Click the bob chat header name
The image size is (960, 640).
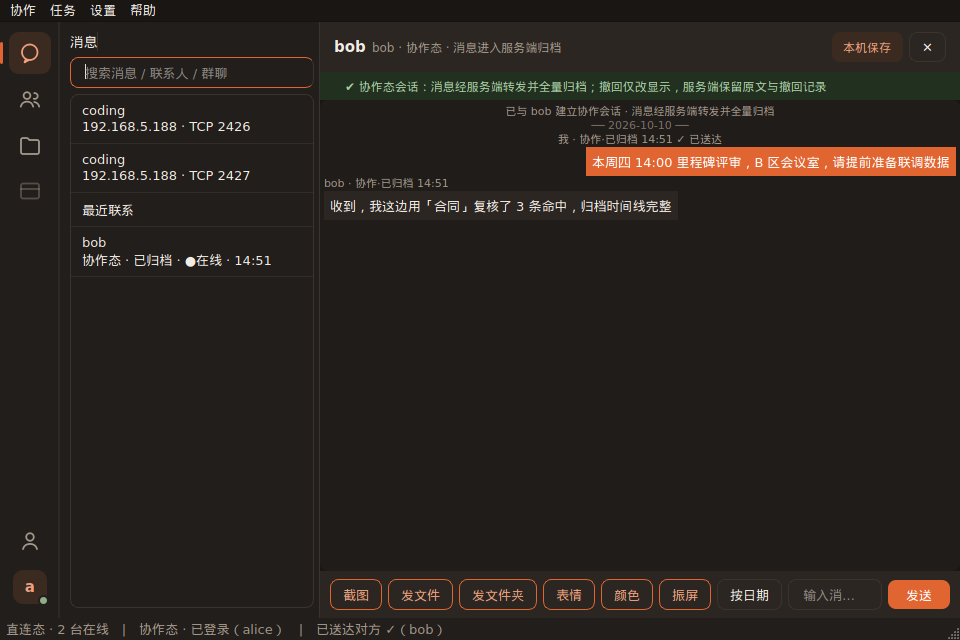pyautogui.click(x=350, y=47)
